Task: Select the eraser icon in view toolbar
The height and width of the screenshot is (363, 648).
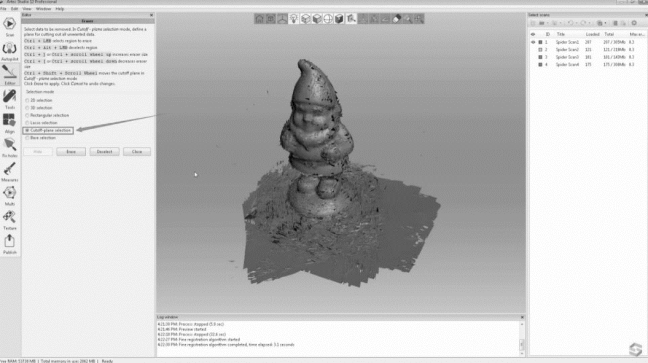Action: 396,19
